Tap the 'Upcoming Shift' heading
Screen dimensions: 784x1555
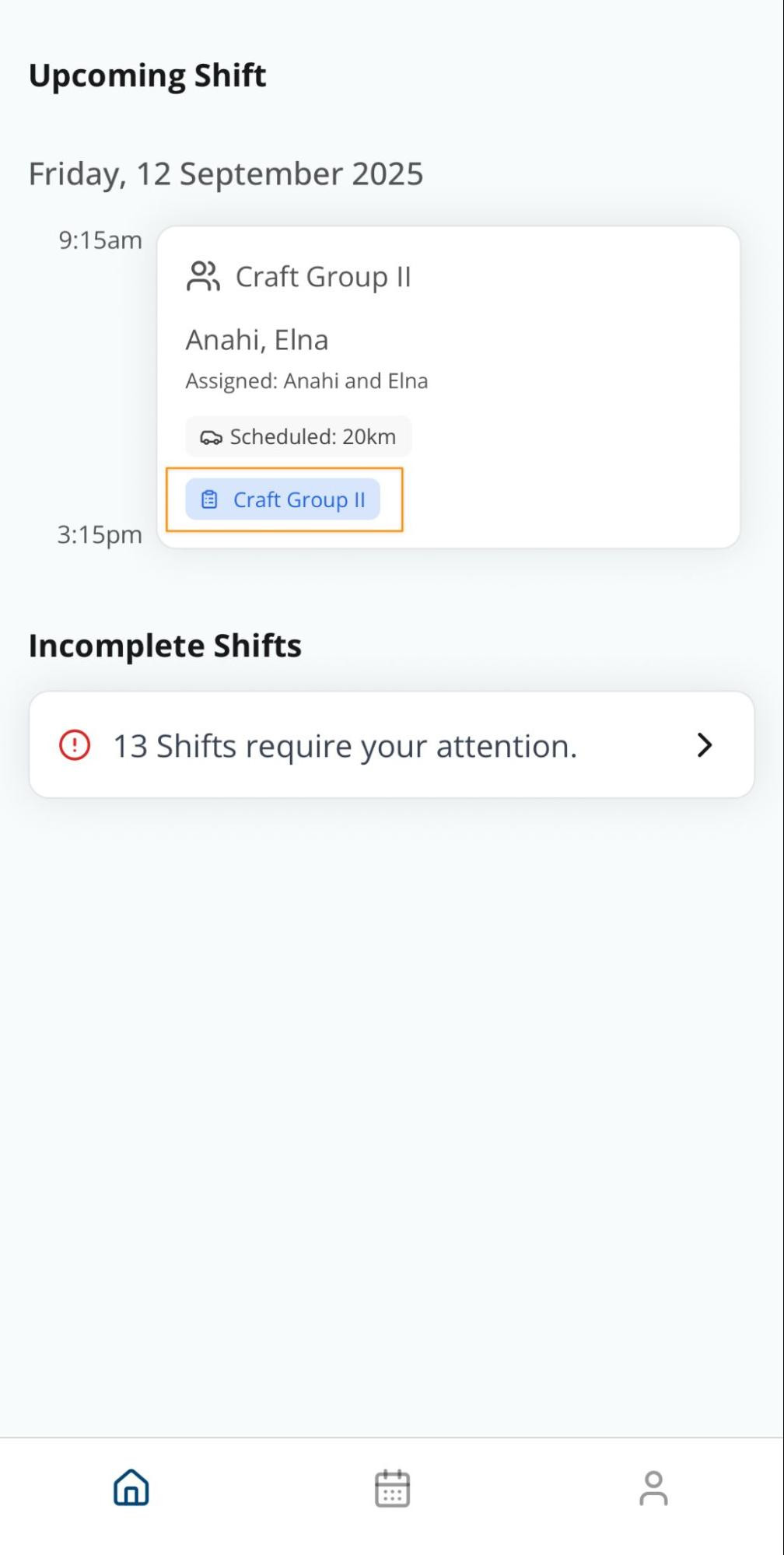(x=147, y=75)
